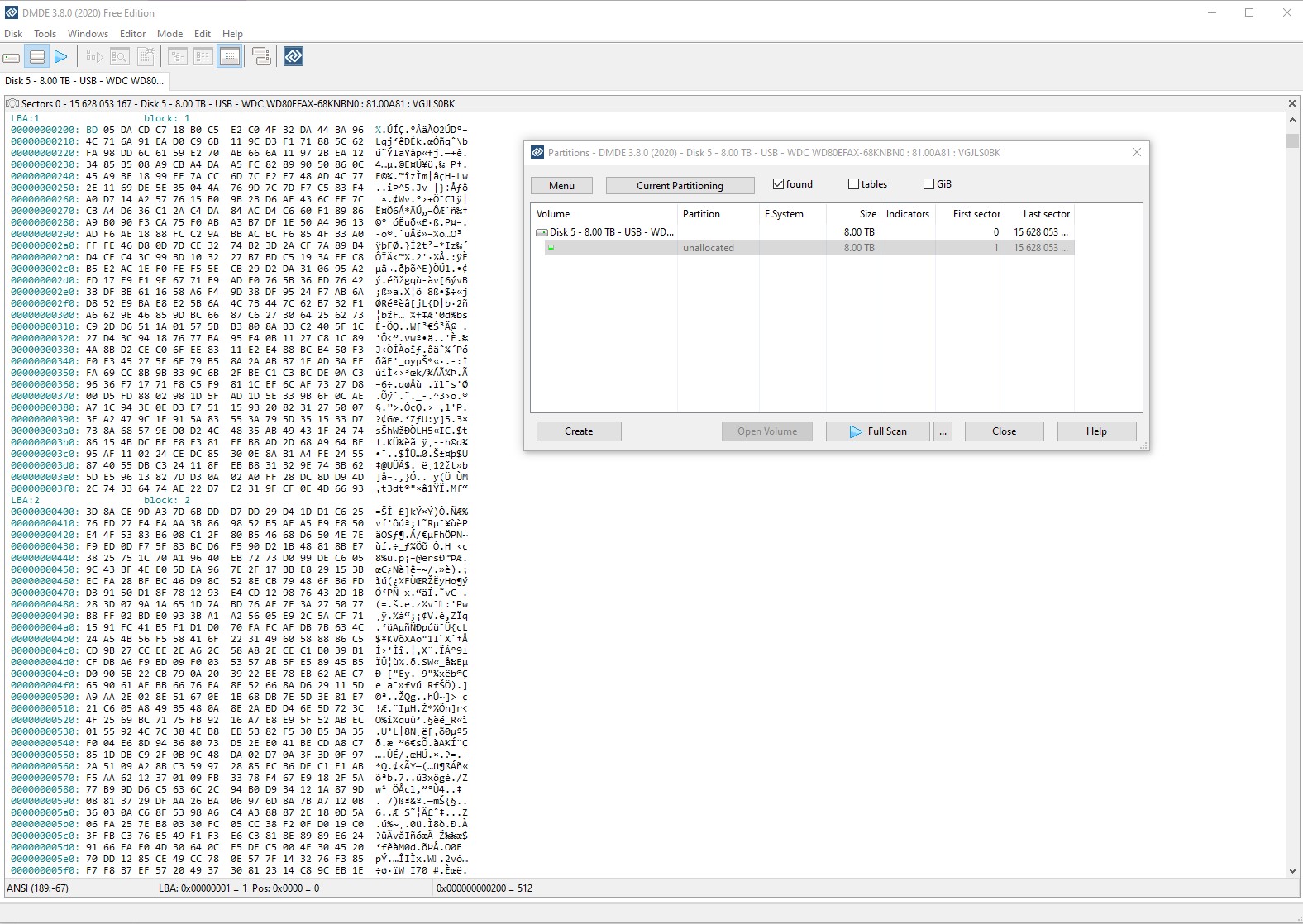Viewport: 1303px width, 924px height.
Task: Click the LBA: 0x00000001 status bar entry
Action: (x=239, y=888)
